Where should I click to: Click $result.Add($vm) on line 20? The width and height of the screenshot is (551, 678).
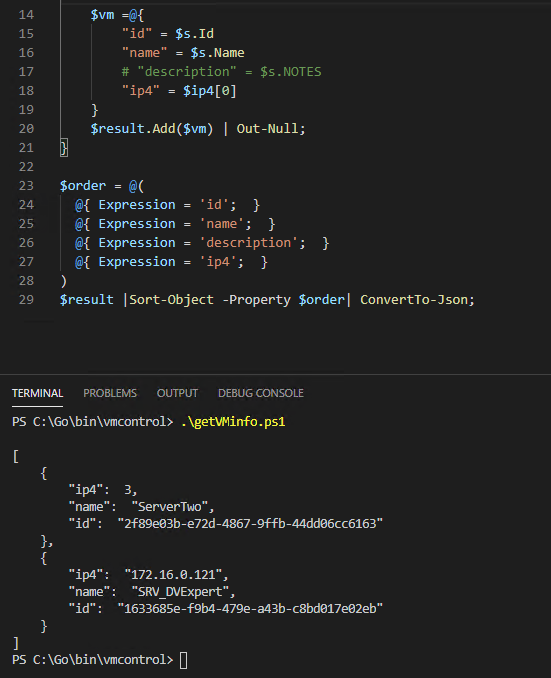click(x=152, y=129)
